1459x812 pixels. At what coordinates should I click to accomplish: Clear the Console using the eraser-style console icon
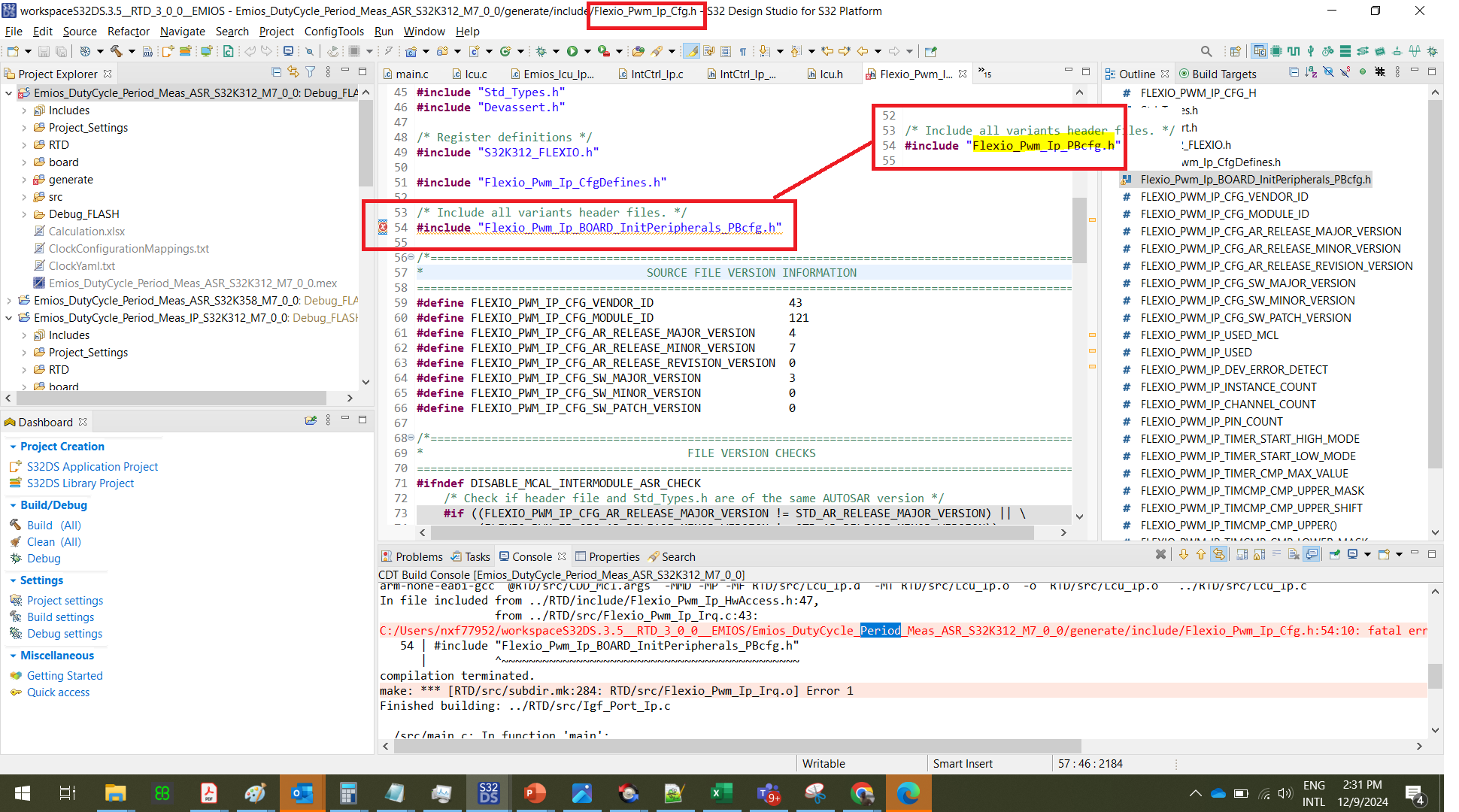click(1294, 556)
